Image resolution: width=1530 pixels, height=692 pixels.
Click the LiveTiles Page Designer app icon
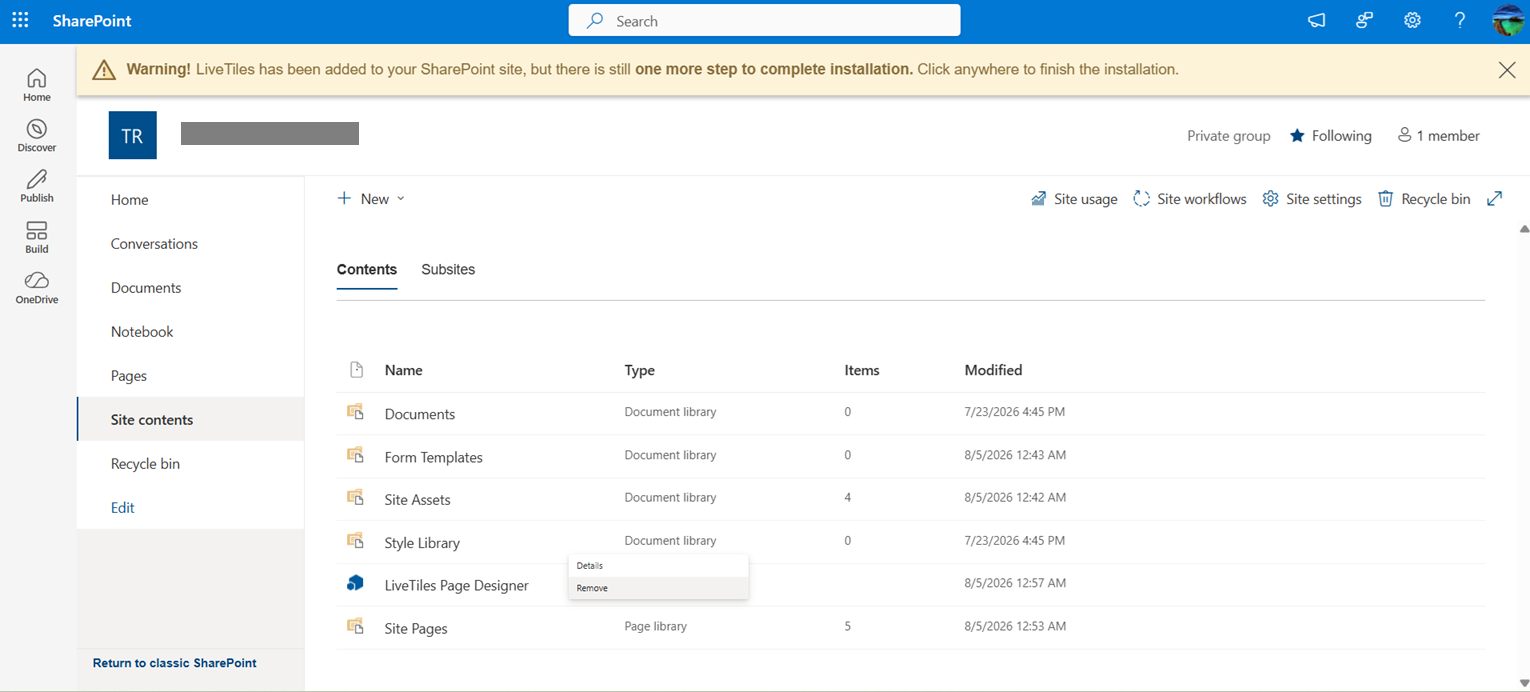(x=355, y=583)
